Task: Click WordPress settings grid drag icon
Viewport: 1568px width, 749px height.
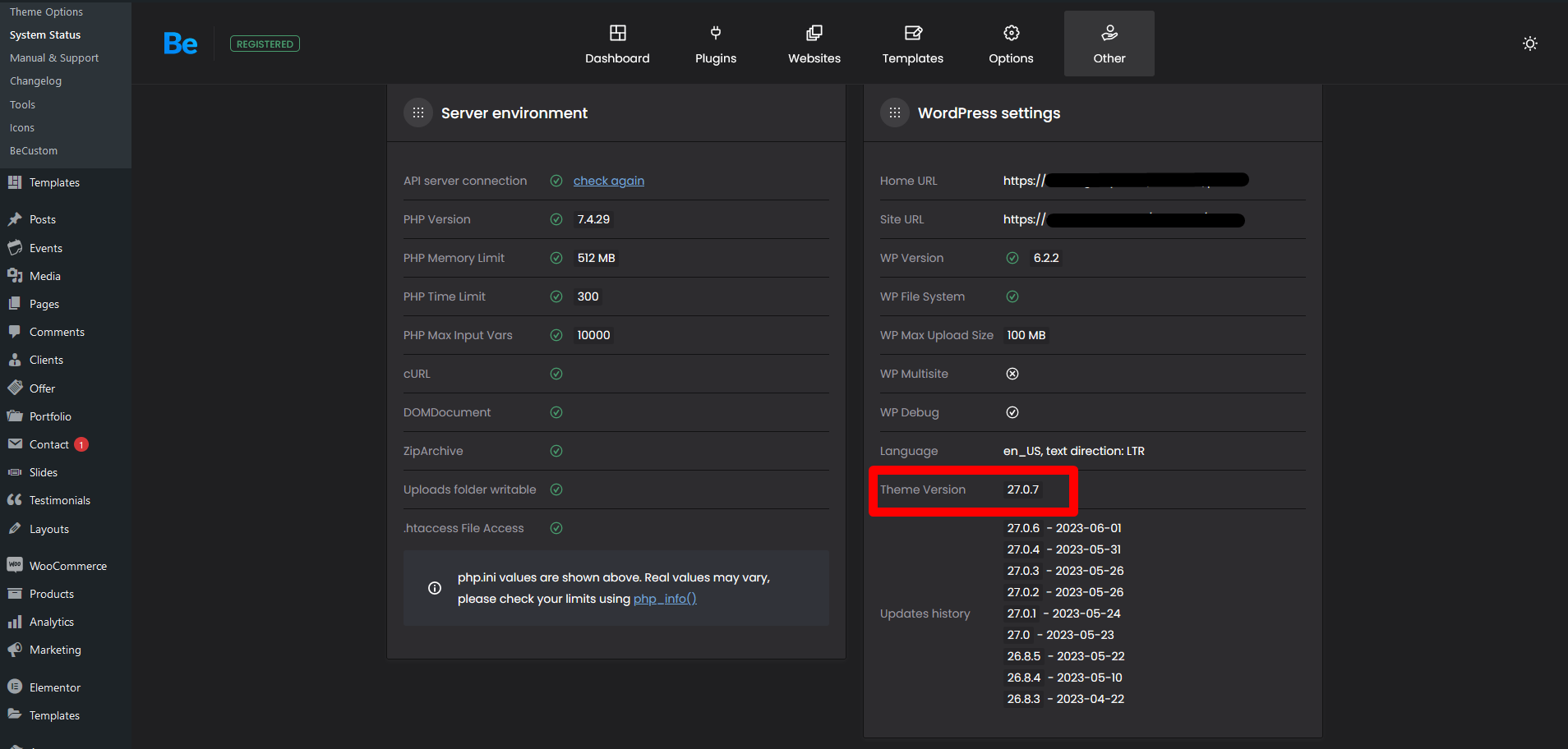Action: [895, 113]
